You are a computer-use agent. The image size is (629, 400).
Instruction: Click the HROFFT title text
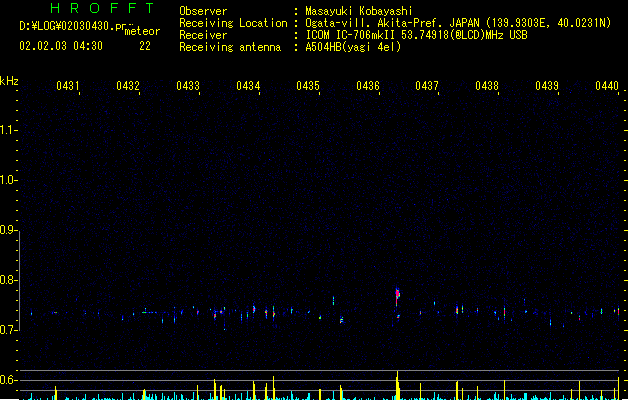point(103,8)
